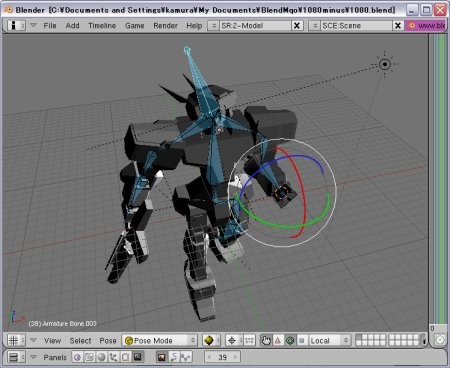
Task: Toggle the lock layers to scene button
Action: tap(424, 340)
